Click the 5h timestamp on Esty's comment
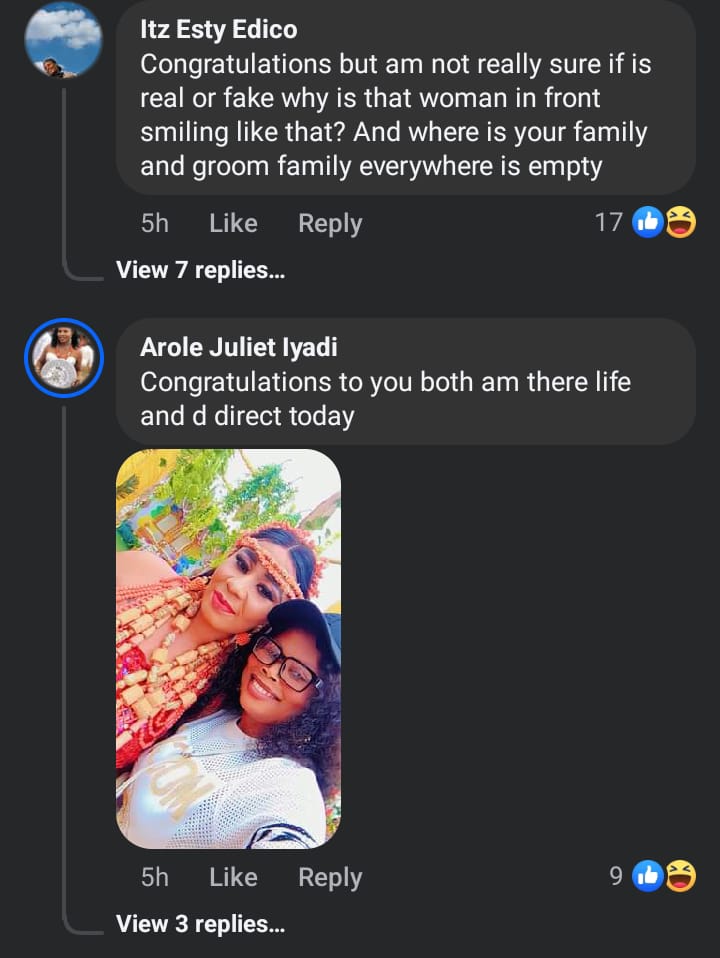The width and height of the screenshot is (720, 958). (155, 223)
